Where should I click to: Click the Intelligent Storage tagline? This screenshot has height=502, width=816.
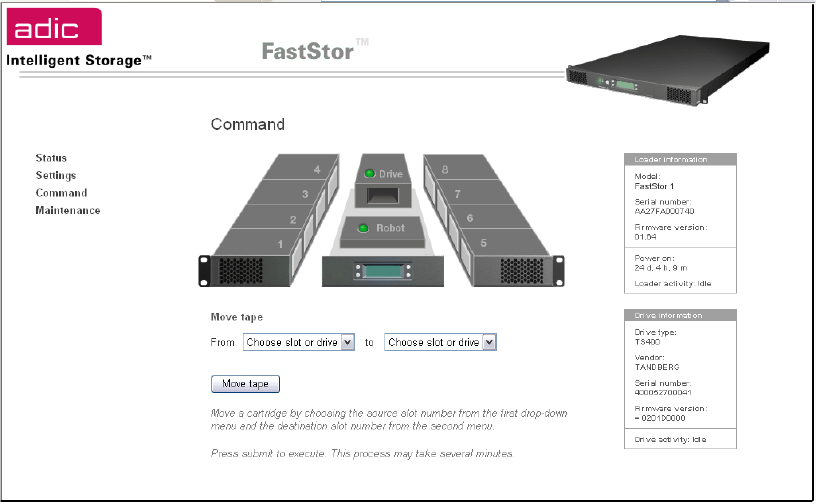pos(79,60)
